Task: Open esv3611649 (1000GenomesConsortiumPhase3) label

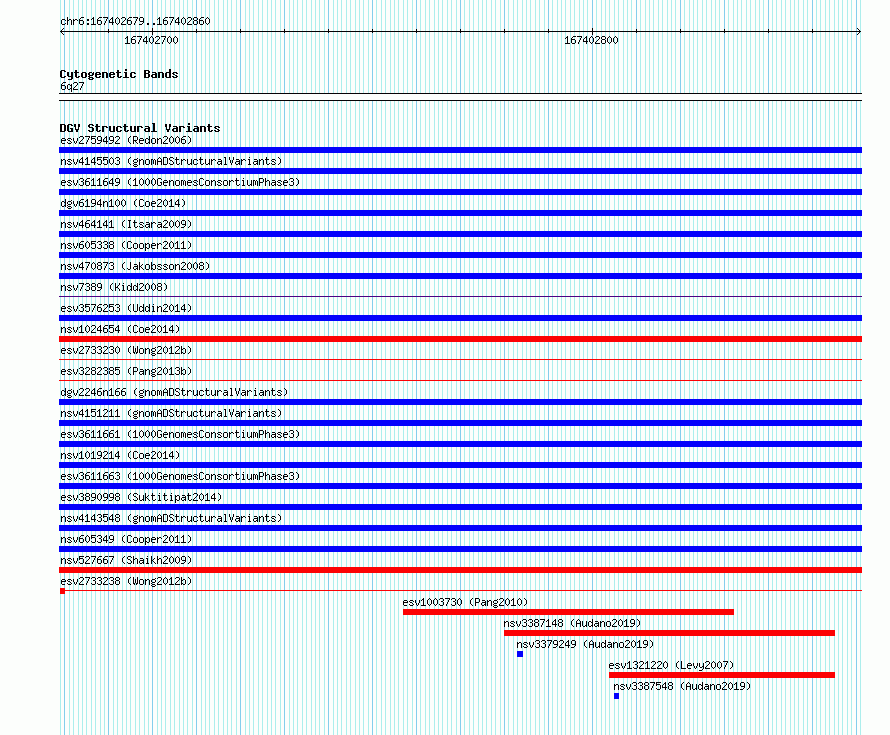Action: point(180,182)
